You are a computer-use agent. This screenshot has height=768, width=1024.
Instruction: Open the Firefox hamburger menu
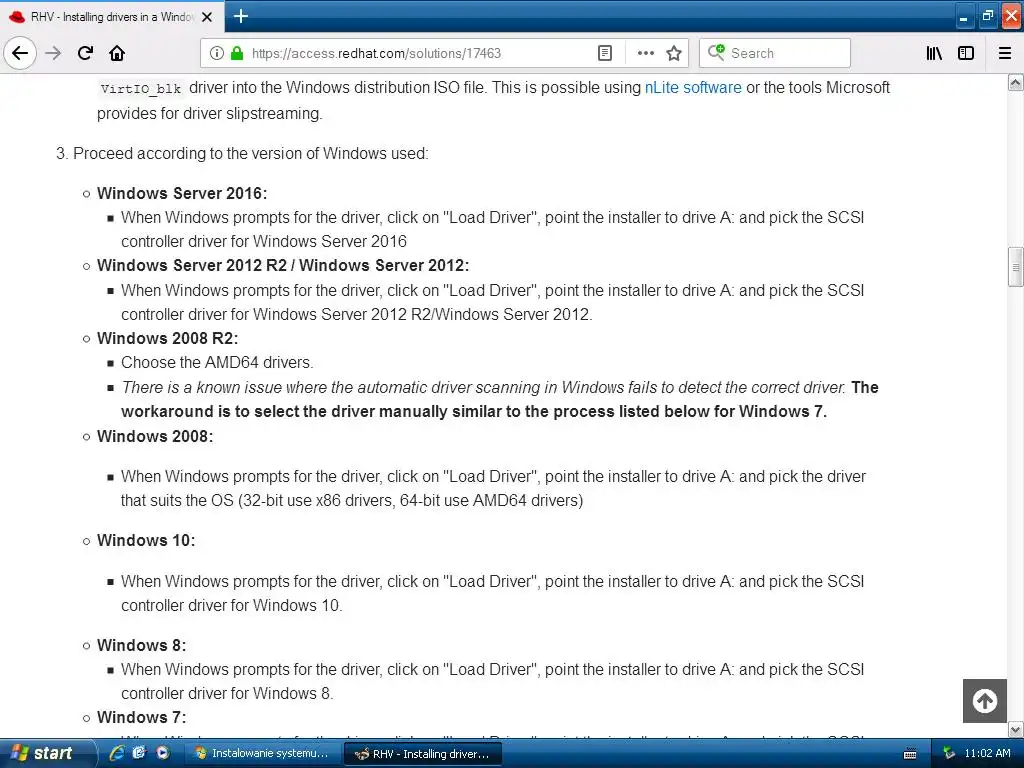(x=1005, y=53)
